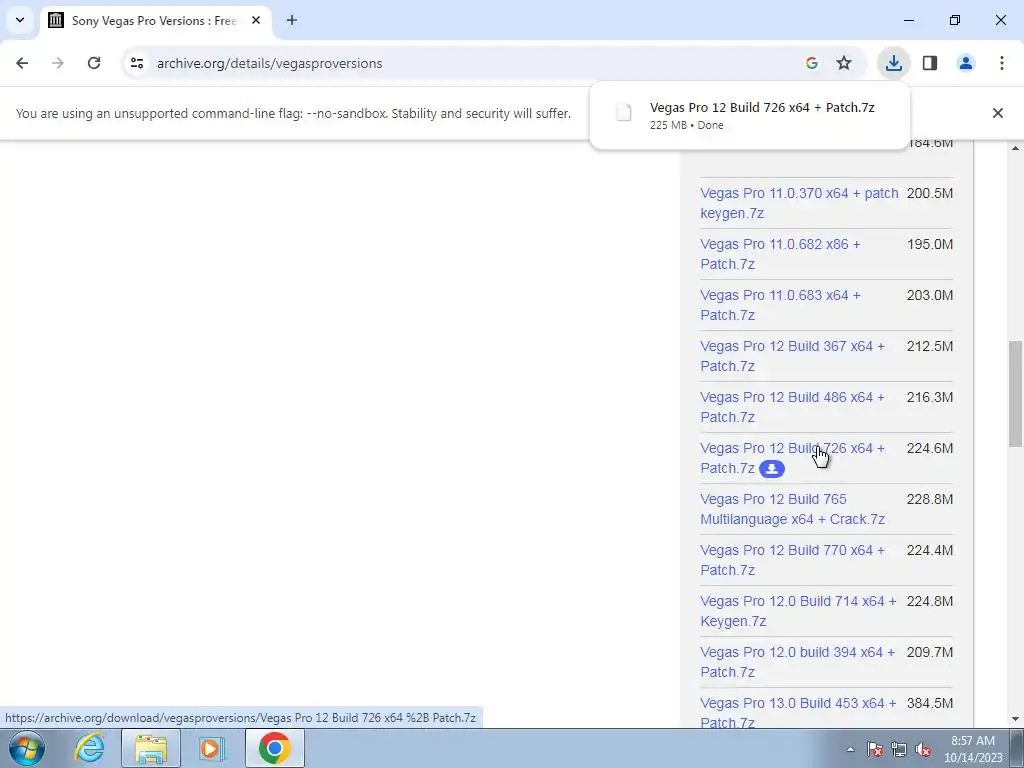This screenshot has width=1024, height=768.
Task: Click the network status tray icon
Action: [x=899, y=749]
